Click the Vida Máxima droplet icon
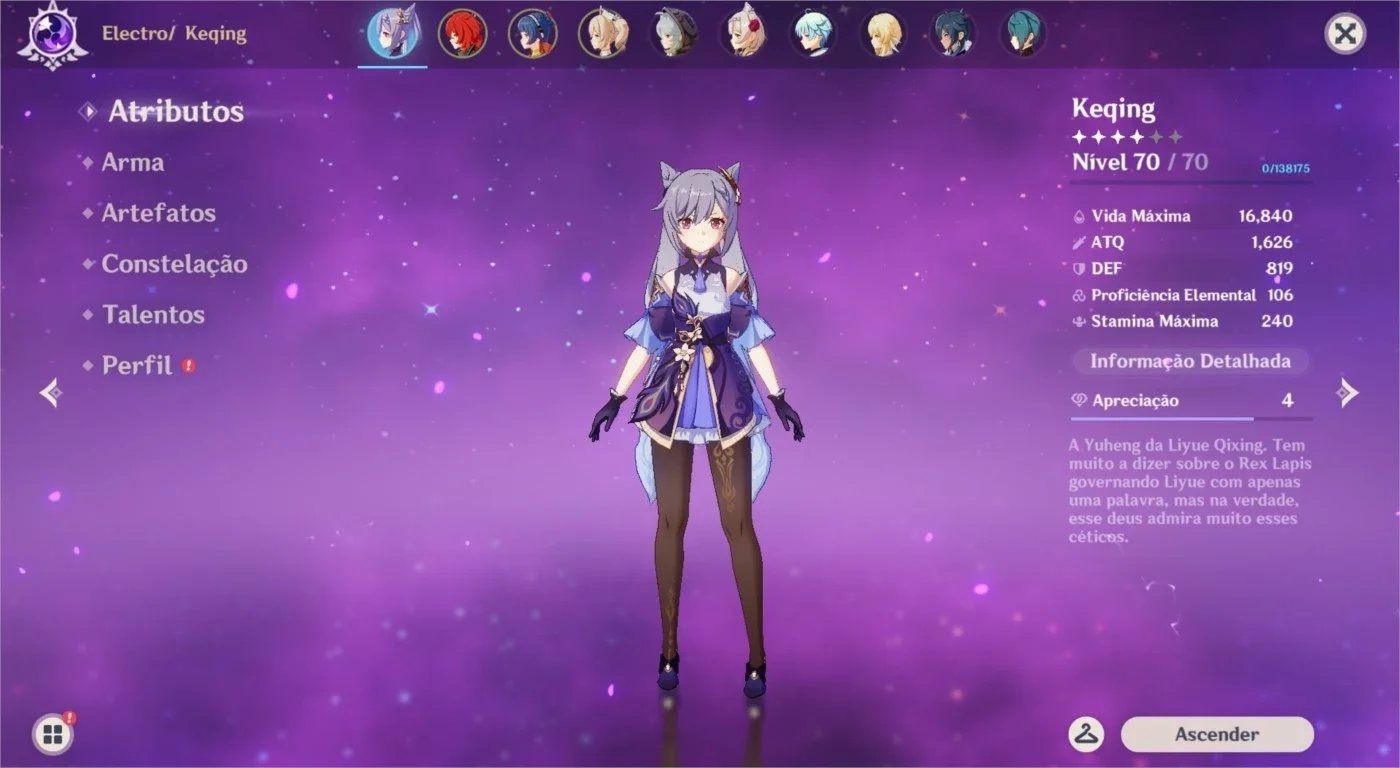Viewport: 1400px width, 768px height. [x=1079, y=216]
